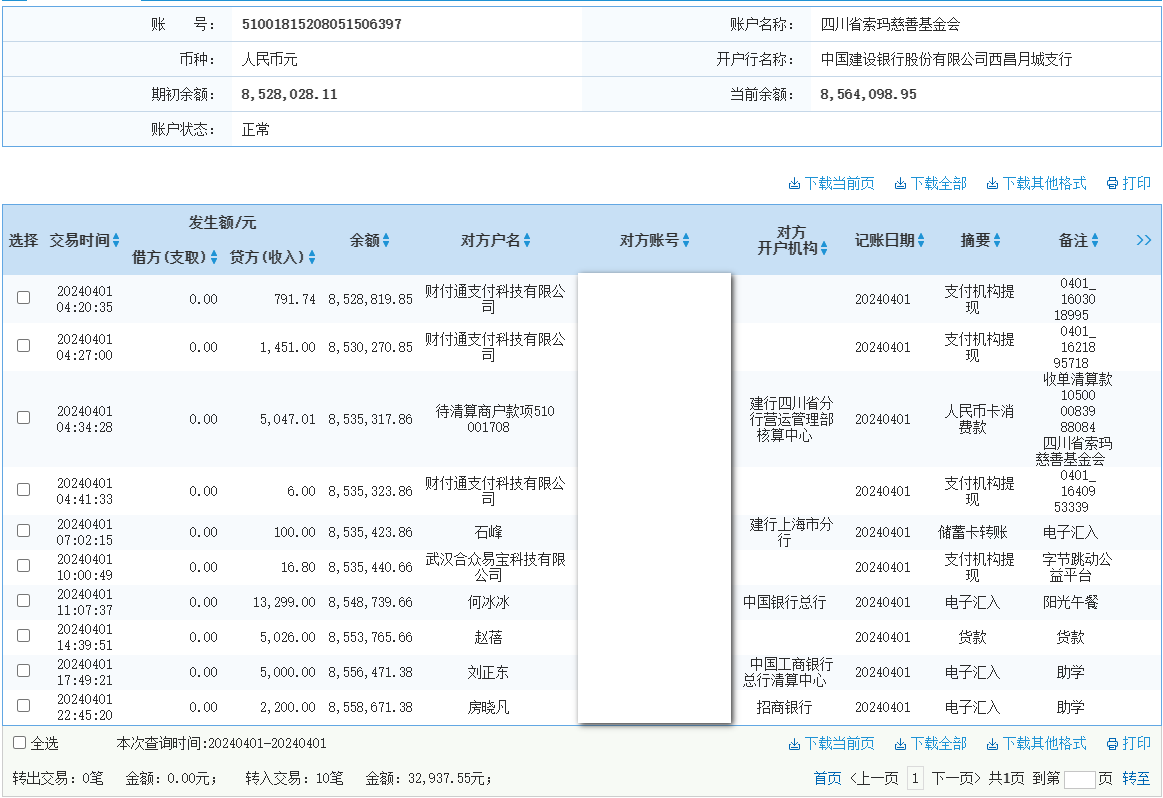Click top 打印 printer icon
The image size is (1163, 798).
pyautogui.click(x=1112, y=184)
